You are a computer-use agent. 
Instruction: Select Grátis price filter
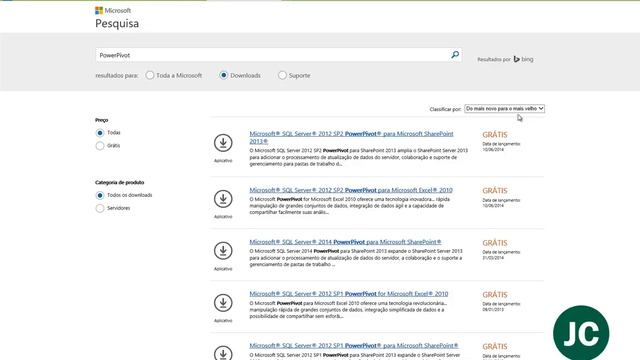point(100,146)
